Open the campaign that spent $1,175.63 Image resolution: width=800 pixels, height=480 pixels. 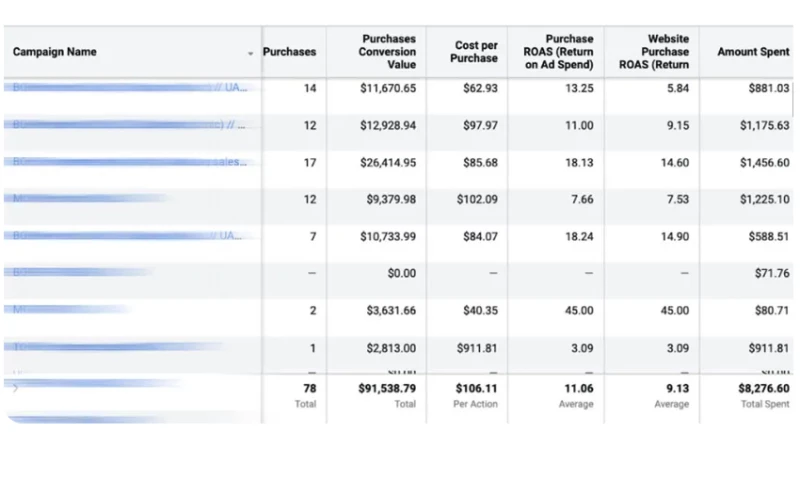click(x=130, y=125)
